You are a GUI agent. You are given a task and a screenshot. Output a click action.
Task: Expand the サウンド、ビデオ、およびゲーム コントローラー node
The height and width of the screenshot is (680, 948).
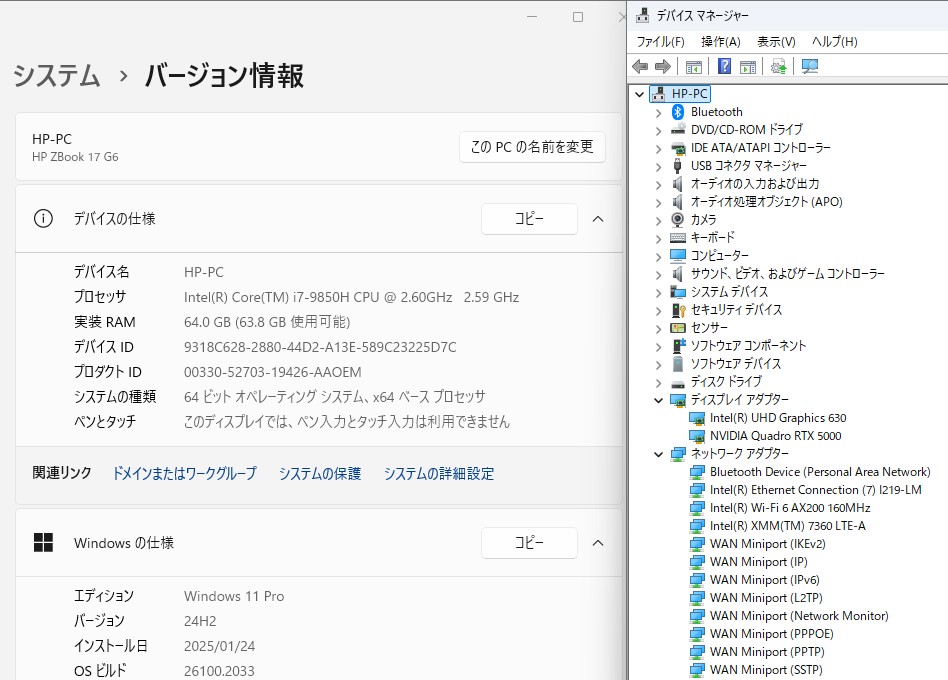click(658, 274)
